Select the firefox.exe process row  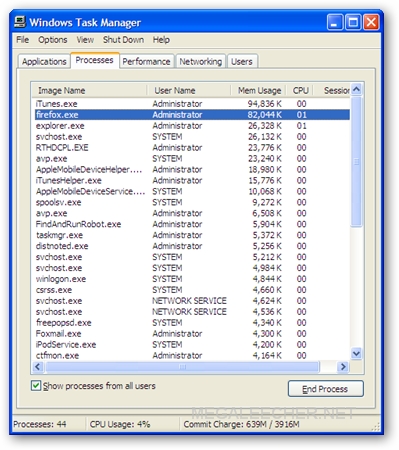191,115
